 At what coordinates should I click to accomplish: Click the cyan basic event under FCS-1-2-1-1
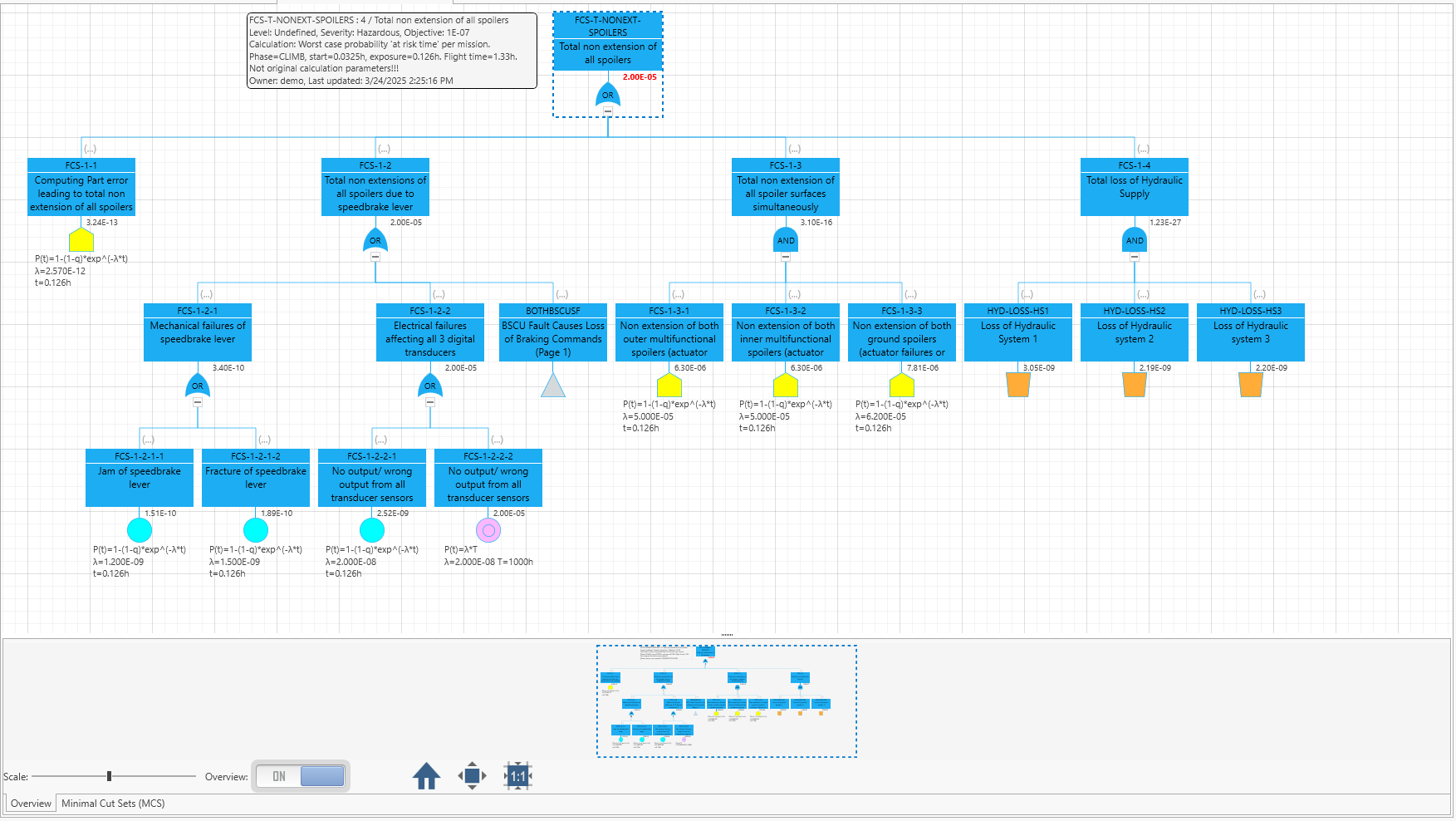click(x=140, y=530)
